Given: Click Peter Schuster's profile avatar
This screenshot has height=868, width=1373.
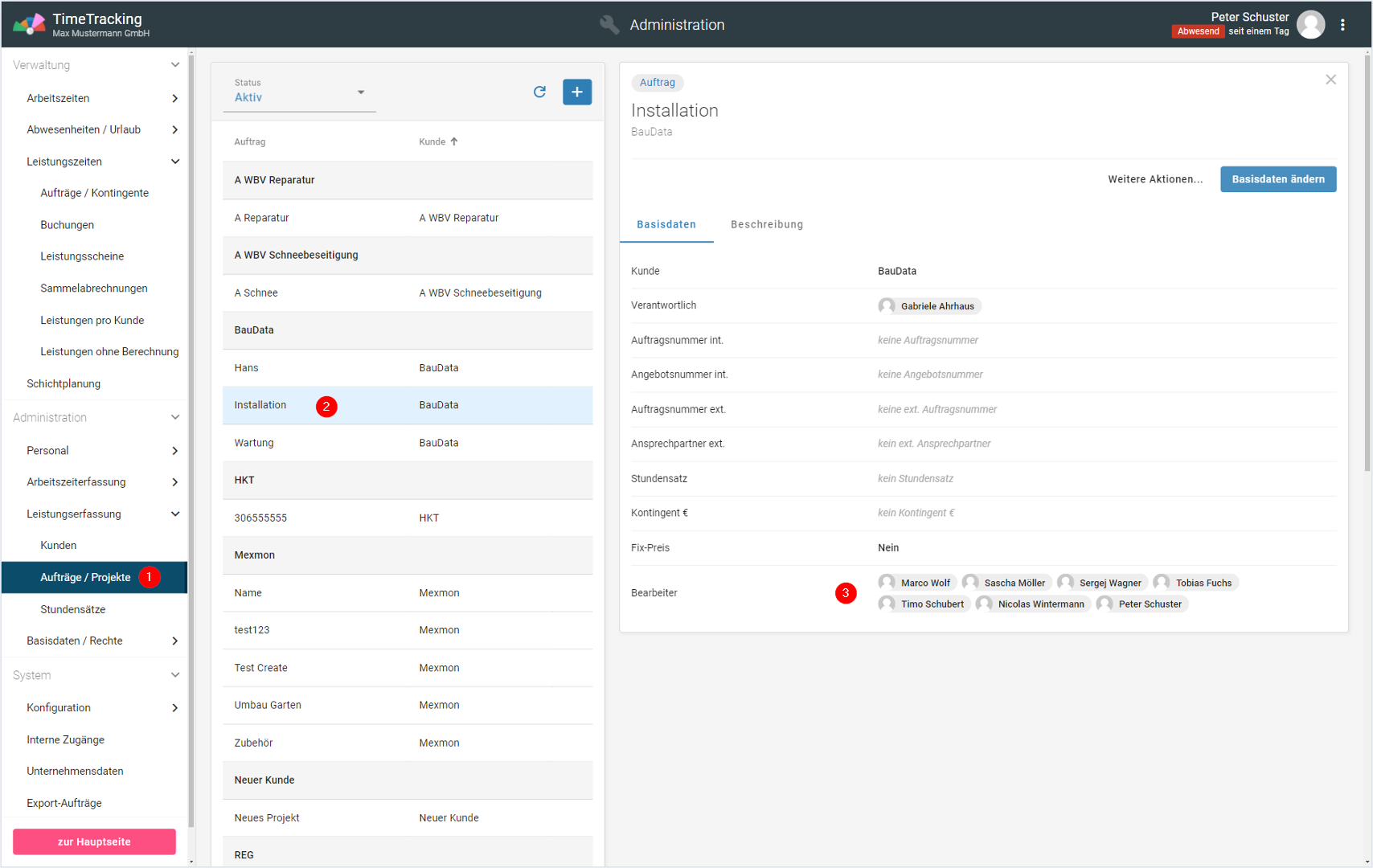Looking at the screenshot, I should click(x=1311, y=25).
